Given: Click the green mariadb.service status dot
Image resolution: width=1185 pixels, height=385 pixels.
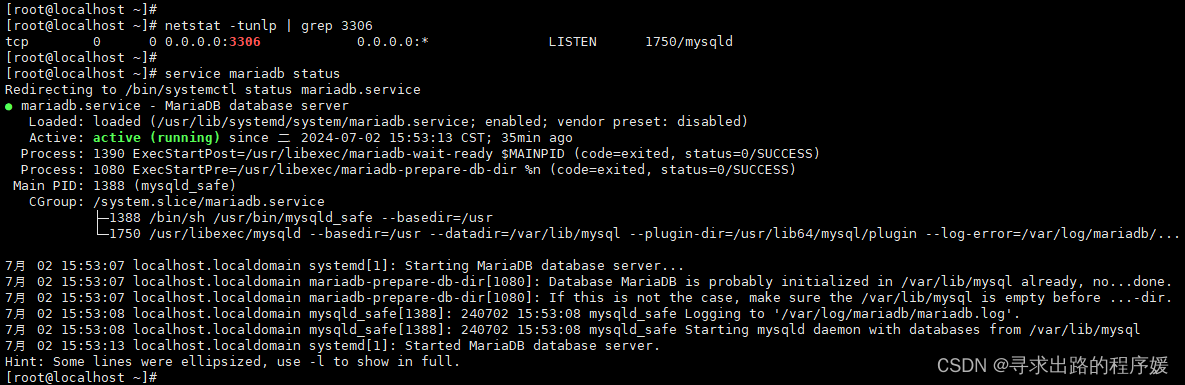Looking at the screenshot, I should (8, 106).
